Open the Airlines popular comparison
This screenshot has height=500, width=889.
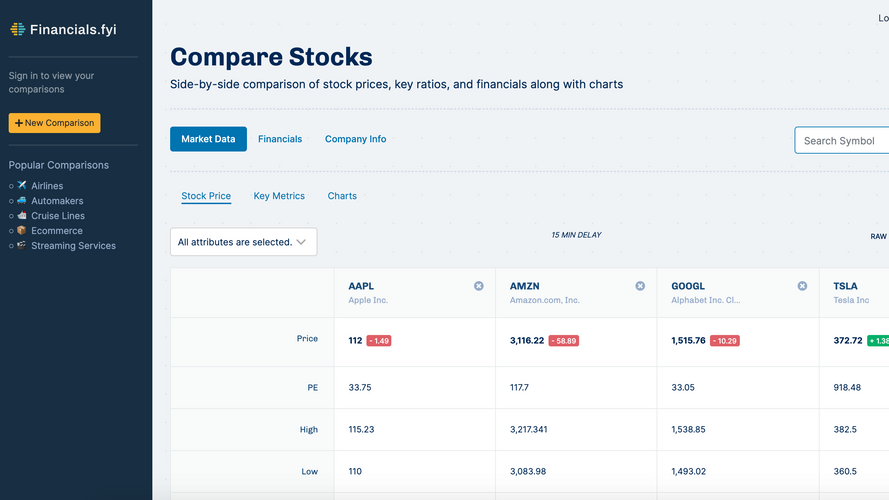pos(47,186)
